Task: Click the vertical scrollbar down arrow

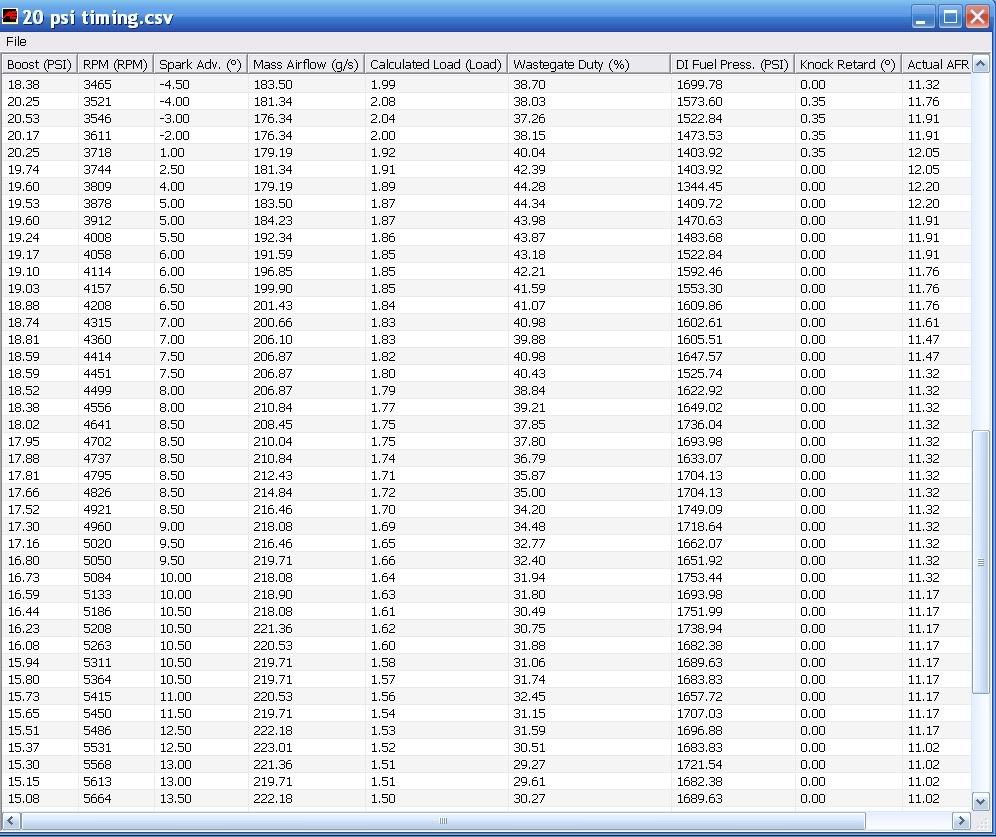Action: 981,800
